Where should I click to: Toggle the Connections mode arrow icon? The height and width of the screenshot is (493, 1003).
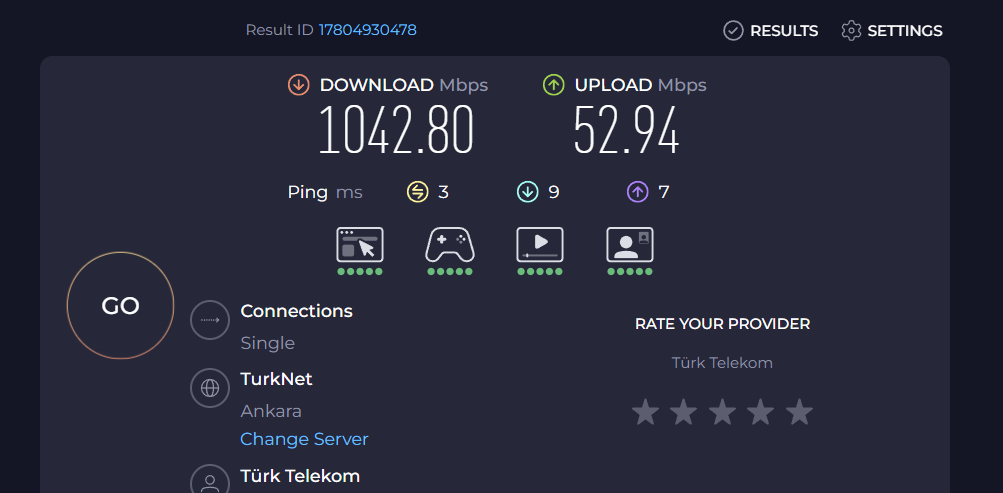(210, 320)
